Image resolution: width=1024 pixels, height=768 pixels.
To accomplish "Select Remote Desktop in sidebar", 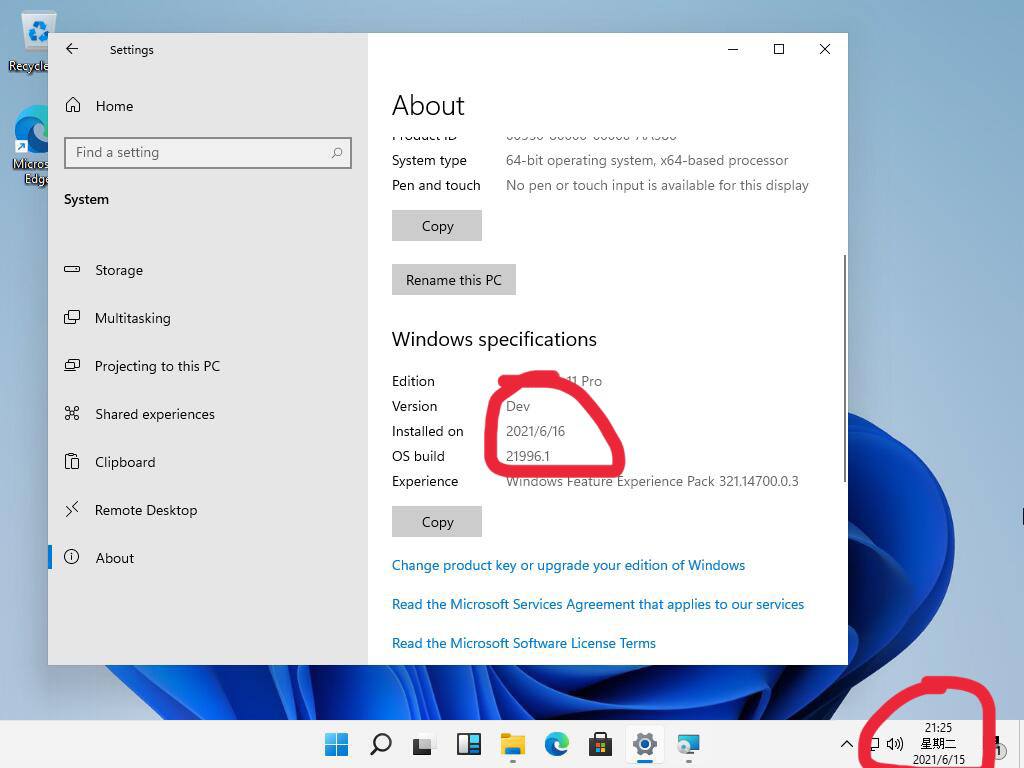I will pos(145,510).
